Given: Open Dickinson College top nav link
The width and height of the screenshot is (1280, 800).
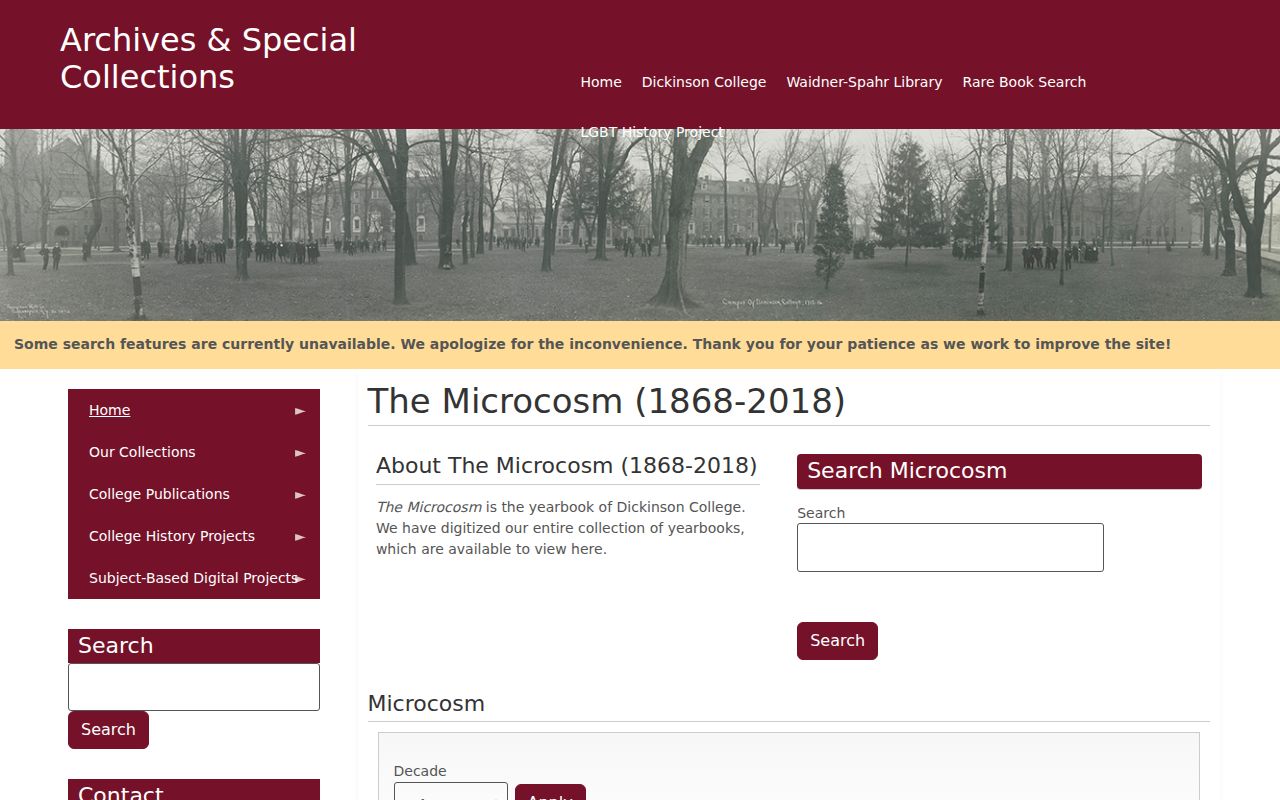Looking at the screenshot, I should (704, 82).
